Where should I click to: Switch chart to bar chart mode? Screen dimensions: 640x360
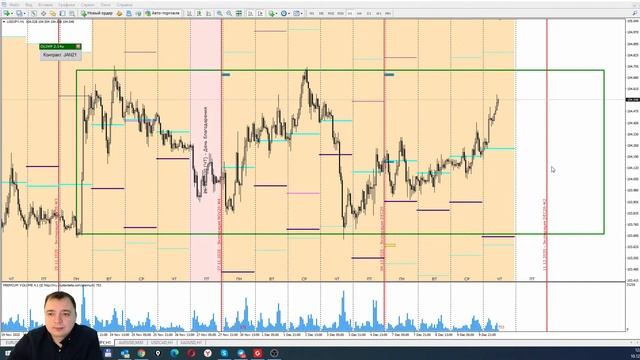click(x=189, y=13)
